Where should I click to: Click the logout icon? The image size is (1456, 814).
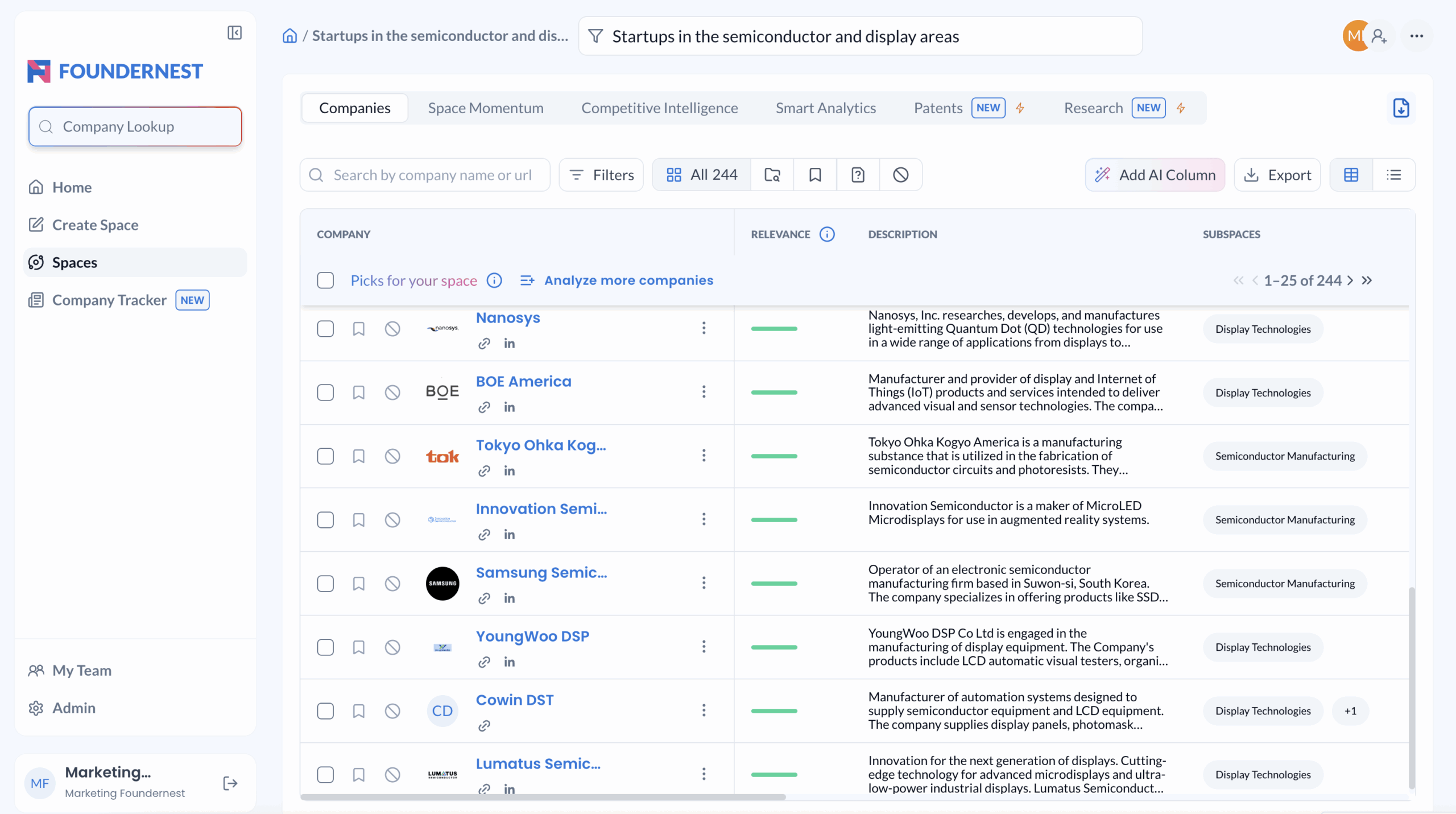230,783
